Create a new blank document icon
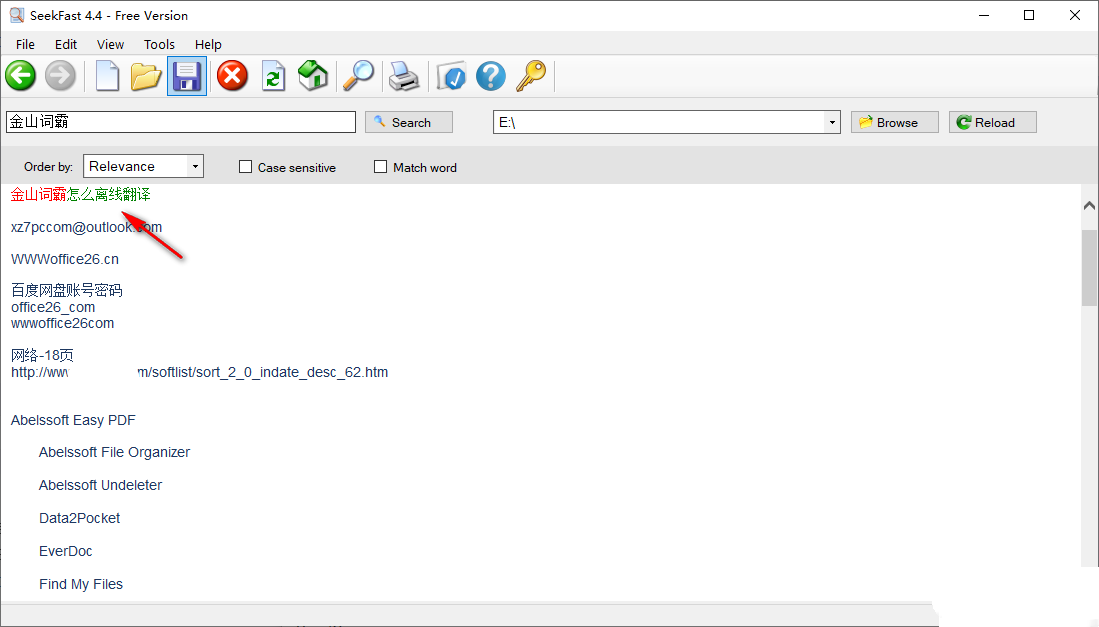The image size is (1099, 627). point(107,76)
